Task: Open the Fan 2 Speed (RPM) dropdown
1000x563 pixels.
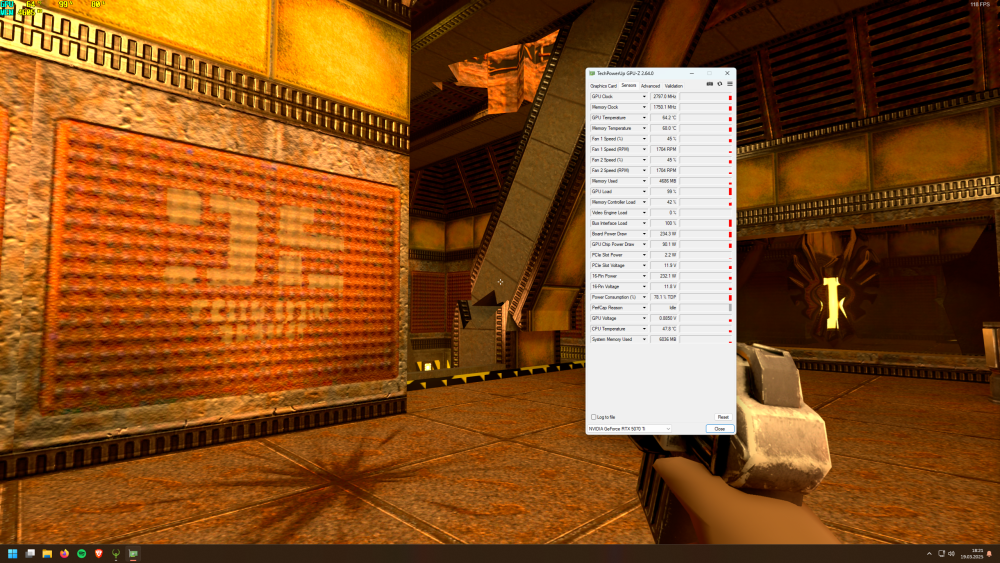Action: (x=644, y=170)
